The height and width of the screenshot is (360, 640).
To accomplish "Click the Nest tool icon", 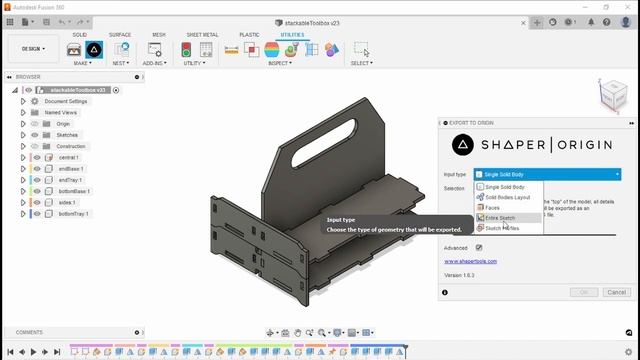I will (122, 49).
